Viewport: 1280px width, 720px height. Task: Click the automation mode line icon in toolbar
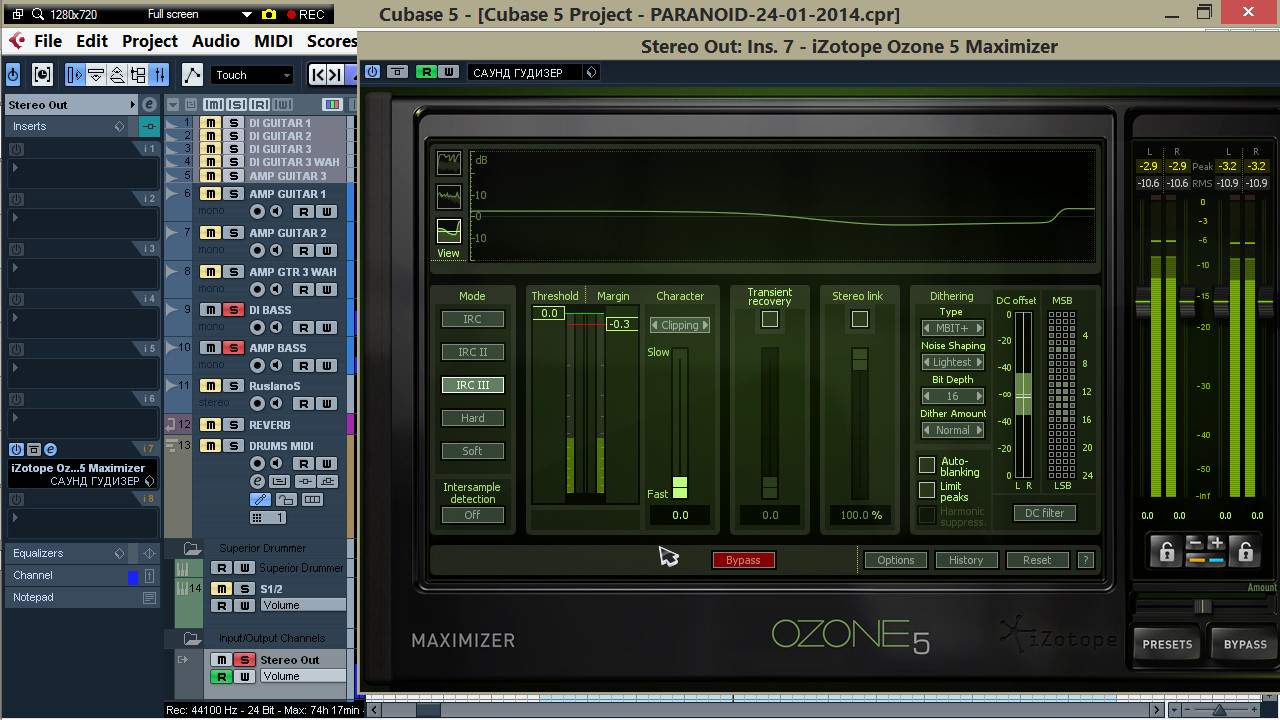click(x=193, y=75)
